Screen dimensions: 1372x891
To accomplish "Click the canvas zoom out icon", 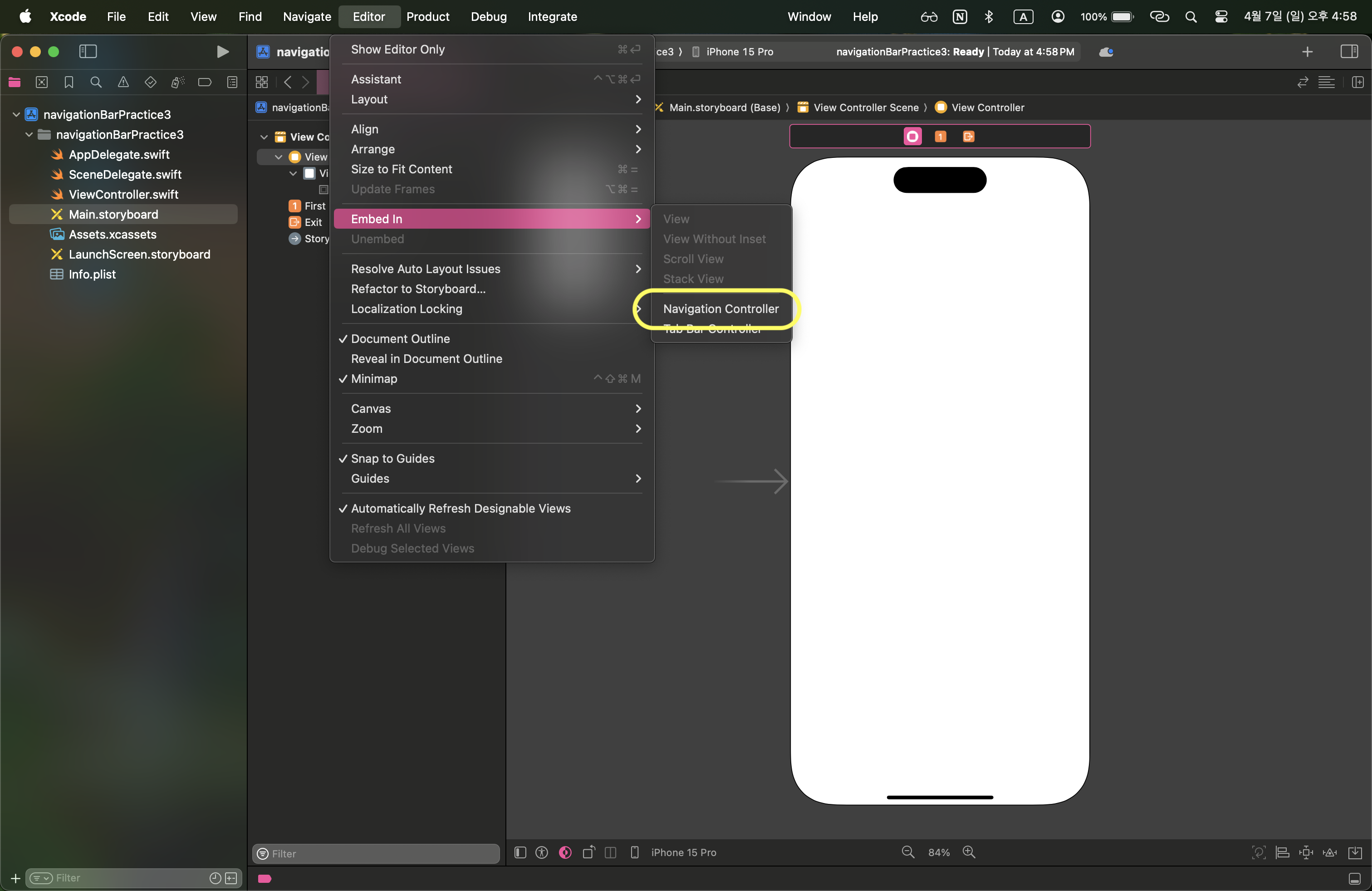I will click(x=907, y=852).
